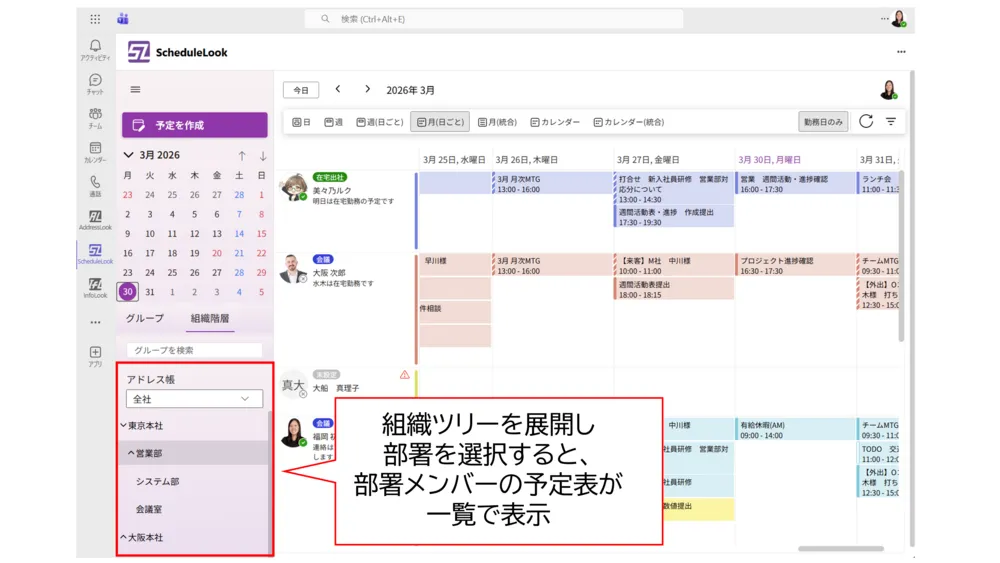
Task: Select システム部 in organization tree
Action: coord(157,481)
